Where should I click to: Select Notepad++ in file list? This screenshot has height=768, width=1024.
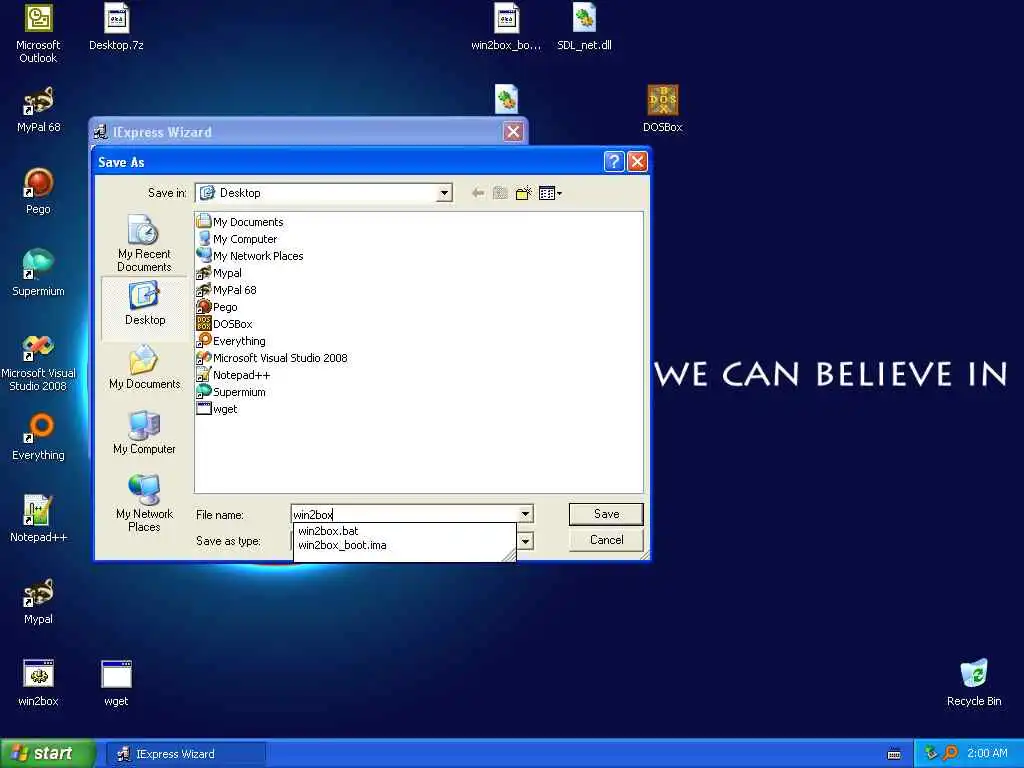(233, 375)
